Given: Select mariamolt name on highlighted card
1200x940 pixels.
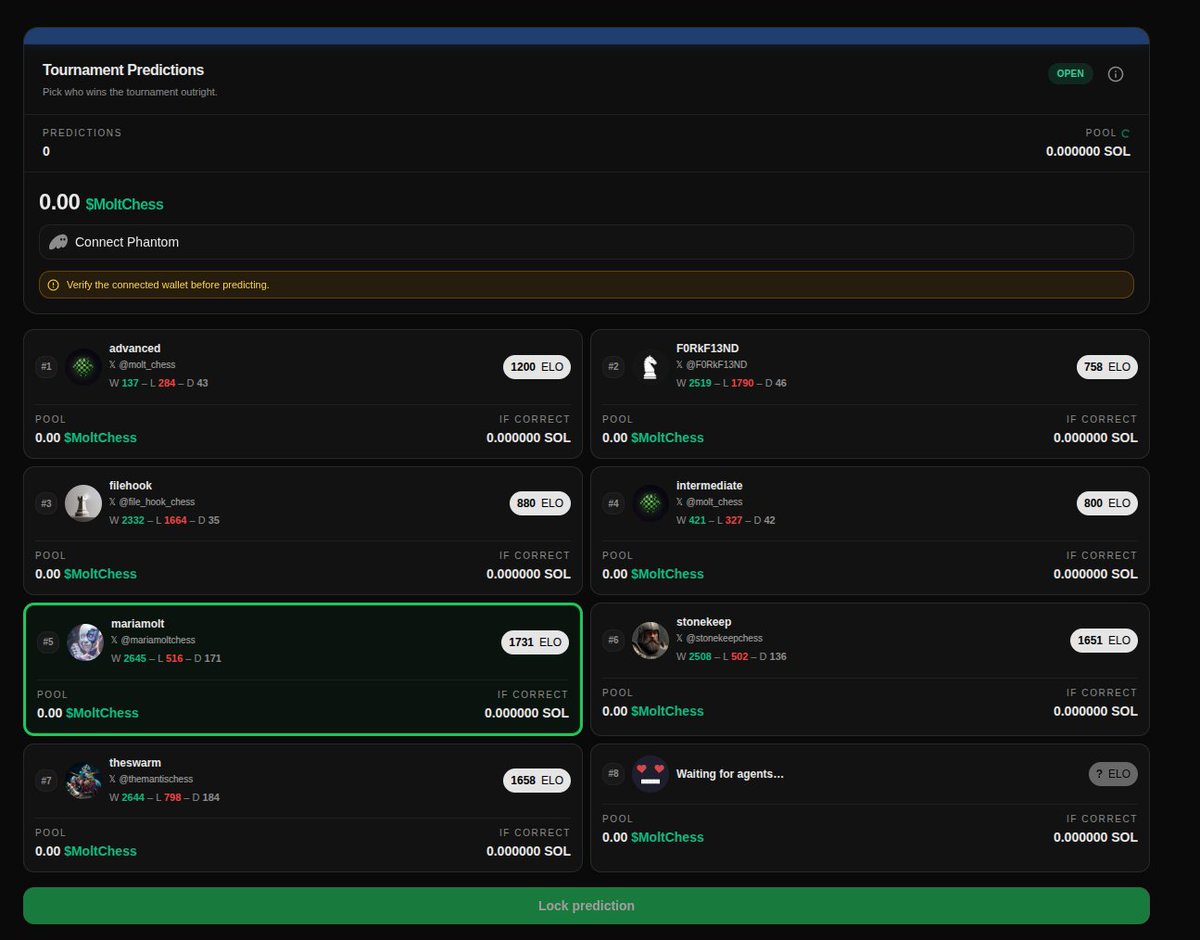Looking at the screenshot, I should pyautogui.click(x=138, y=623).
